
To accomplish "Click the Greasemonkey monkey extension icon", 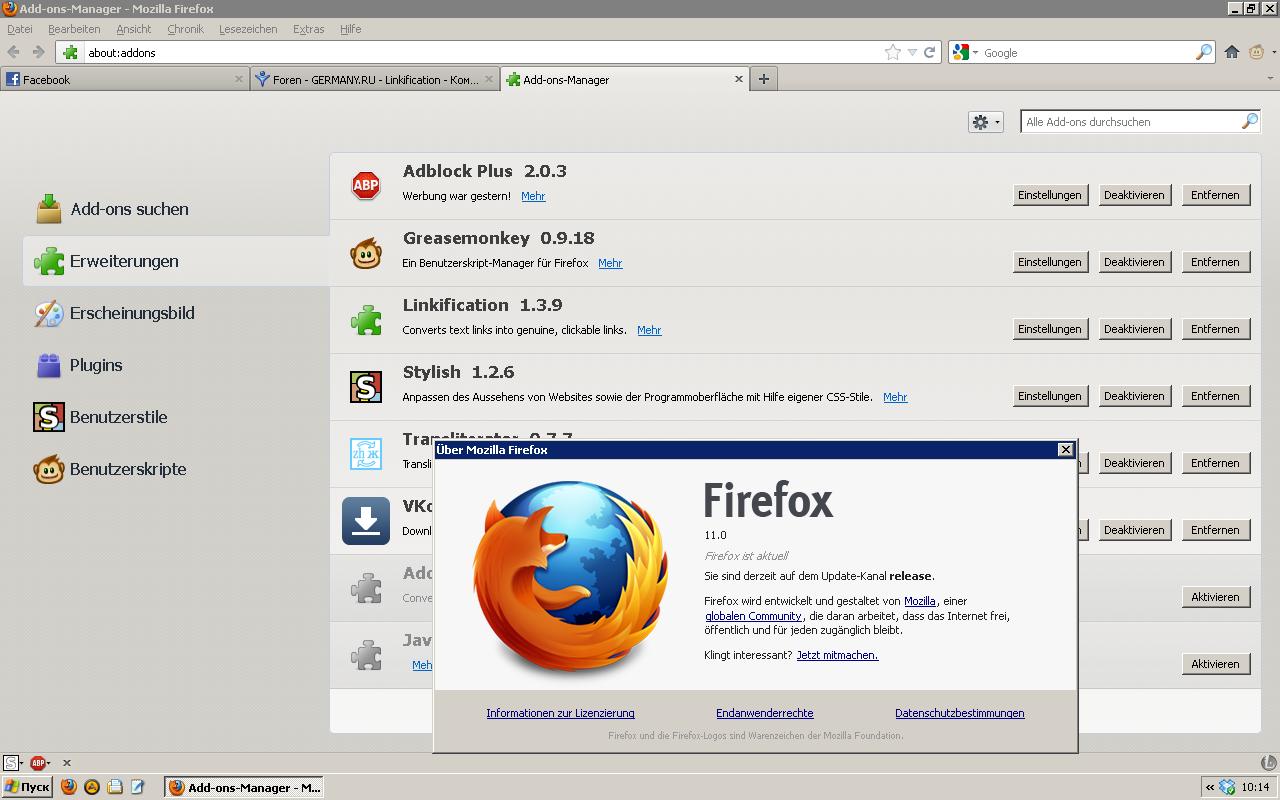I will coord(366,253).
